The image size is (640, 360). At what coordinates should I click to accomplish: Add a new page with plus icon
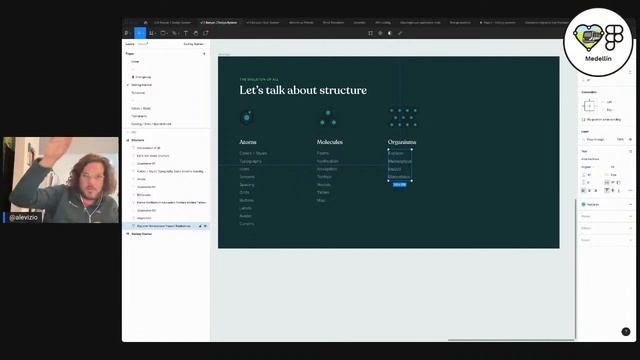click(x=204, y=53)
